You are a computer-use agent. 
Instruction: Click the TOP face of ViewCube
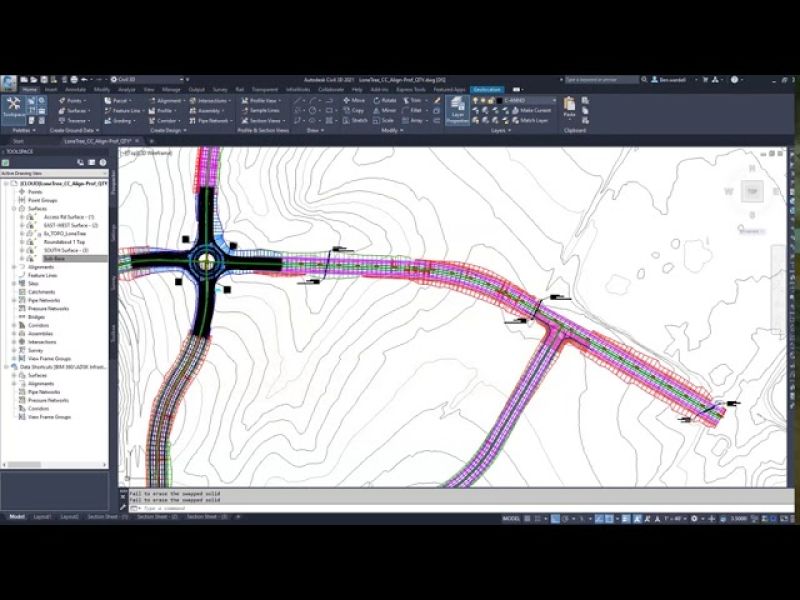pyautogui.click(x=752, y=191)
